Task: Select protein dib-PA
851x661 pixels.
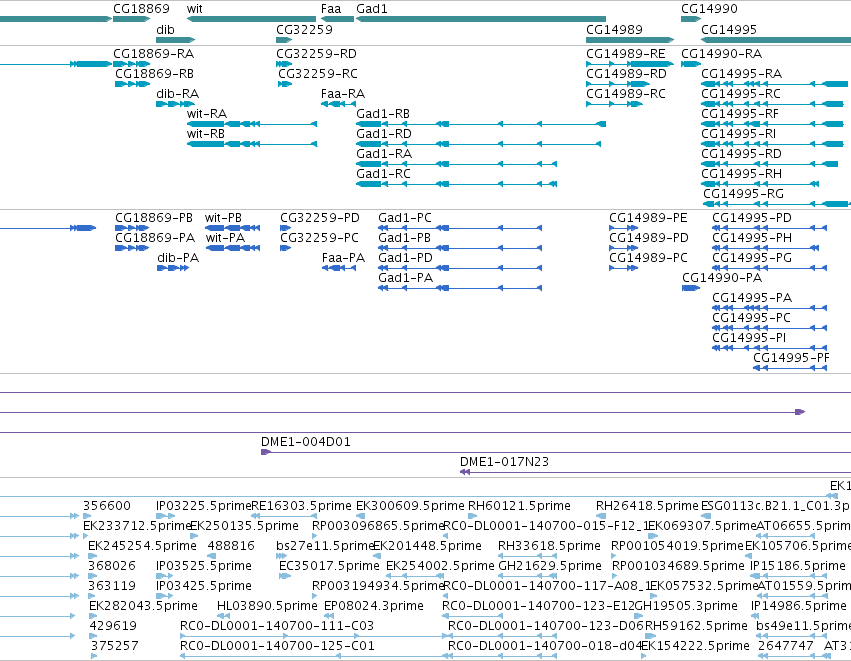Action: (178, 258)
